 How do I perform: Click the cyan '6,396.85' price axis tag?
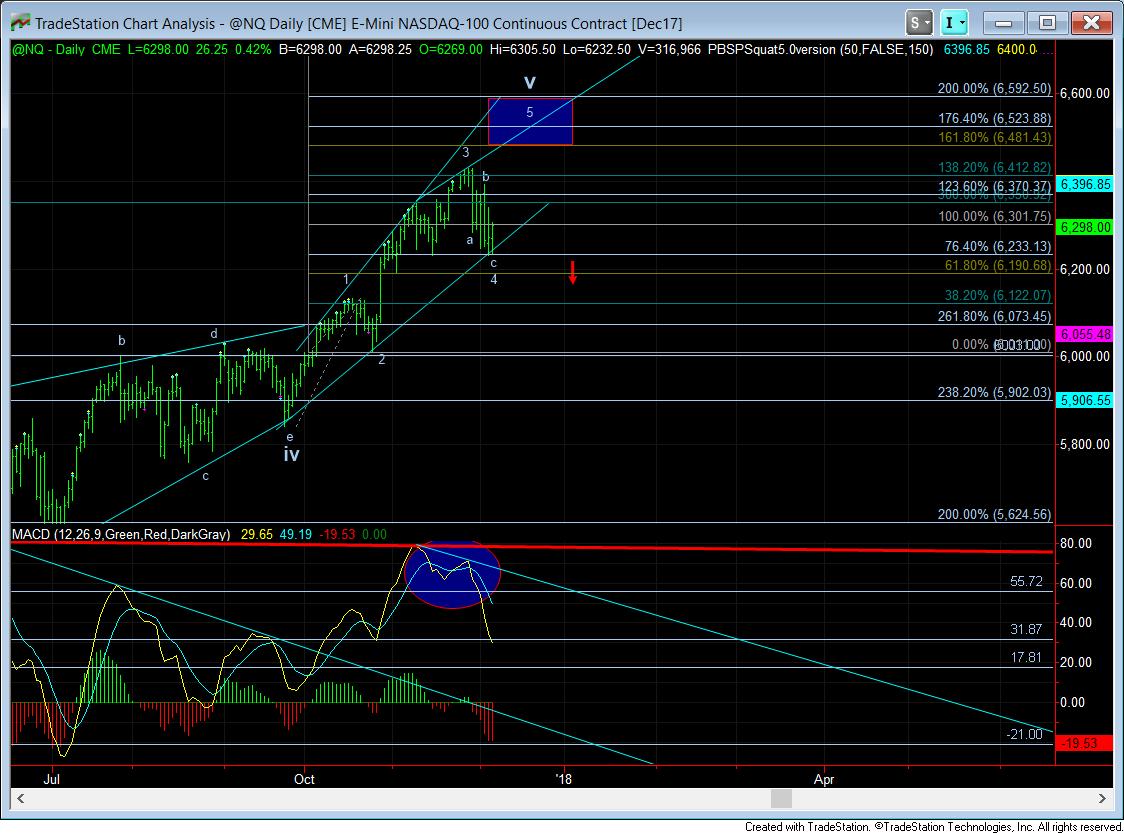tap(1085, 184)
